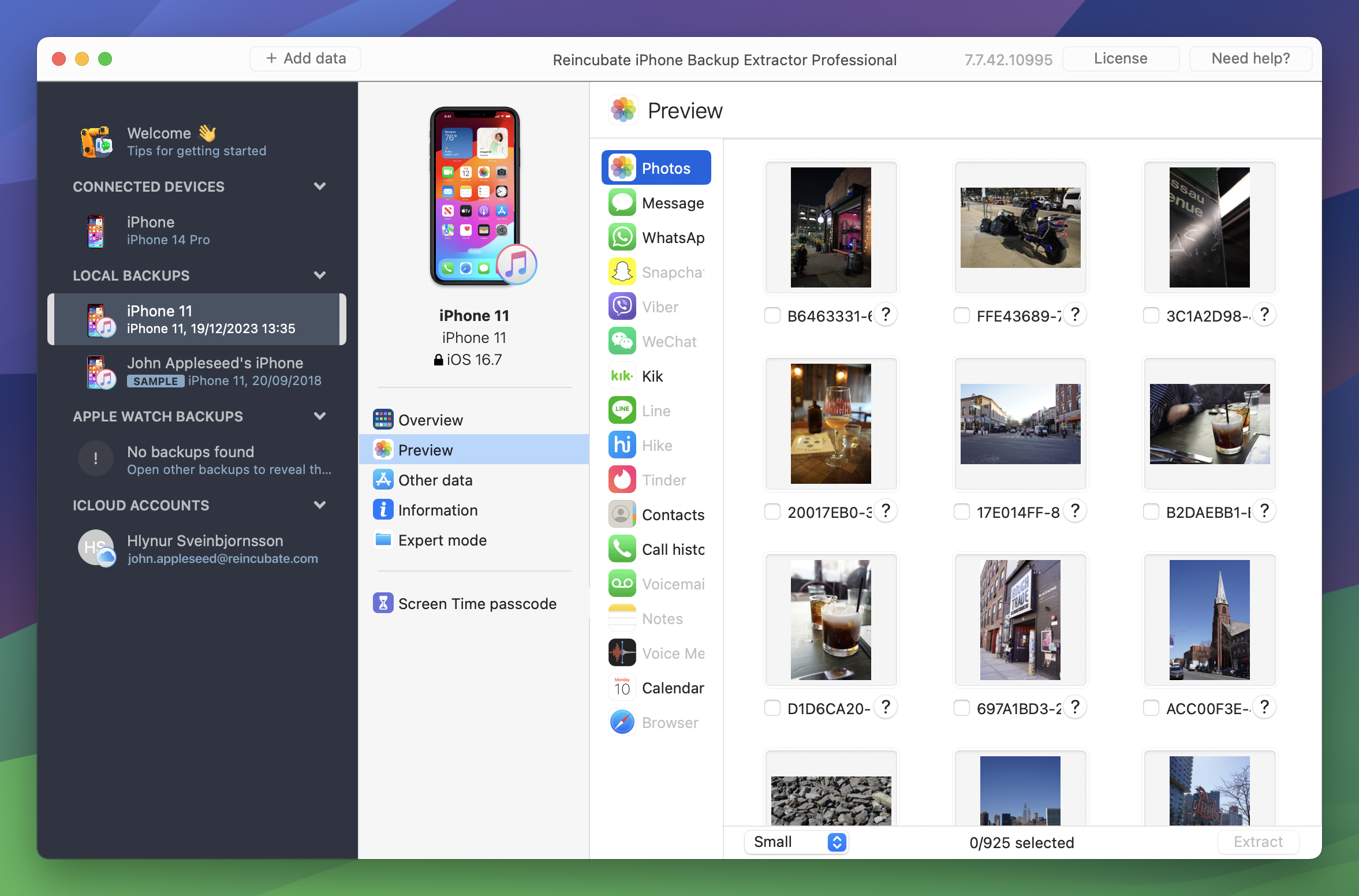
Task: Open the Screen Time passcode tool
Action: 477,603
